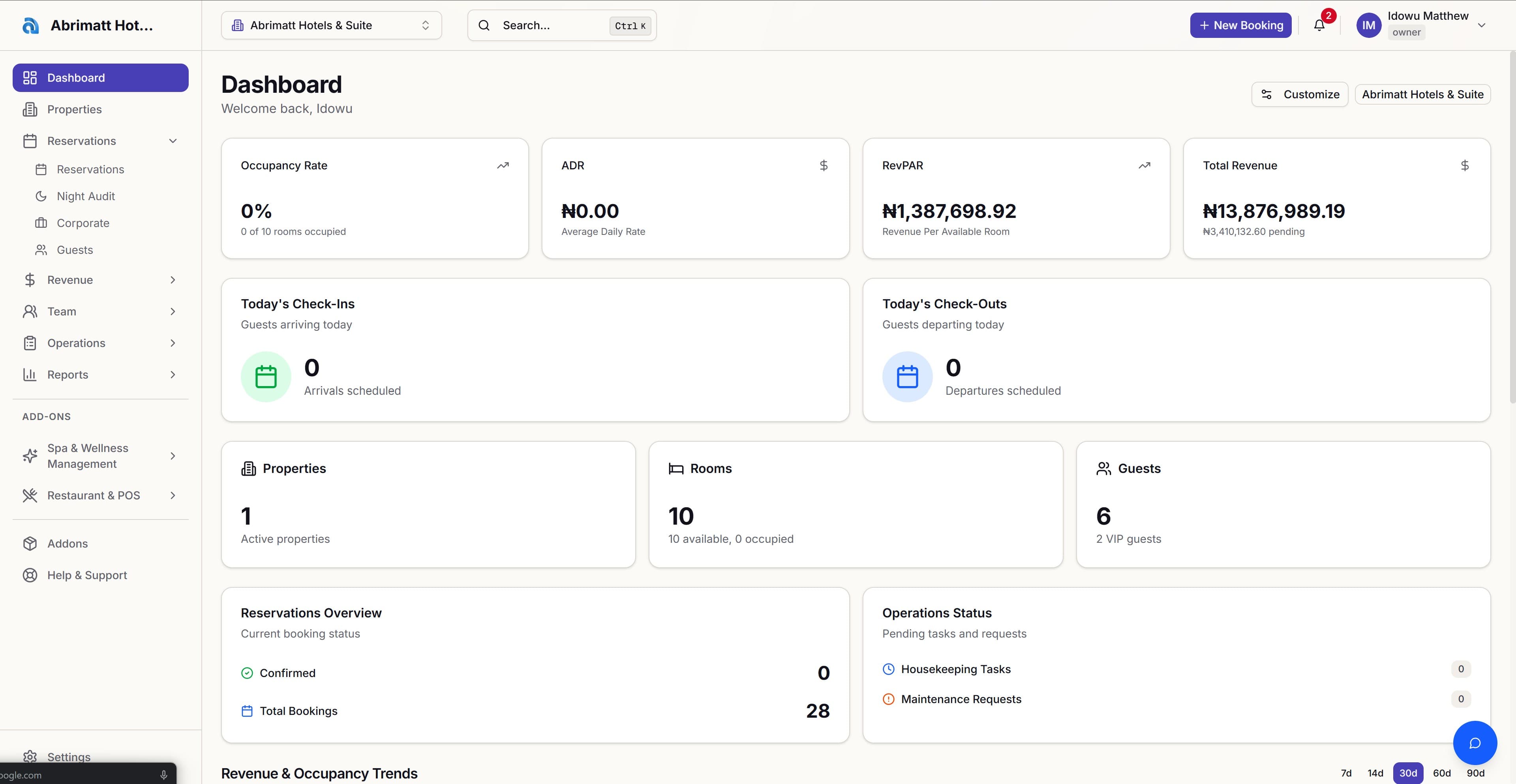This screenshot has height=784, width=1516.
Task: Click the Maintenance Requests count badge
Action: [1461, 699]
